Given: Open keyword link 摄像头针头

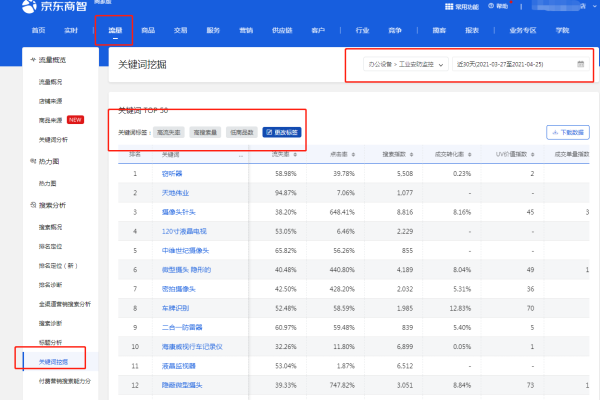Looking at the screenshot, I should click(178, 212).
